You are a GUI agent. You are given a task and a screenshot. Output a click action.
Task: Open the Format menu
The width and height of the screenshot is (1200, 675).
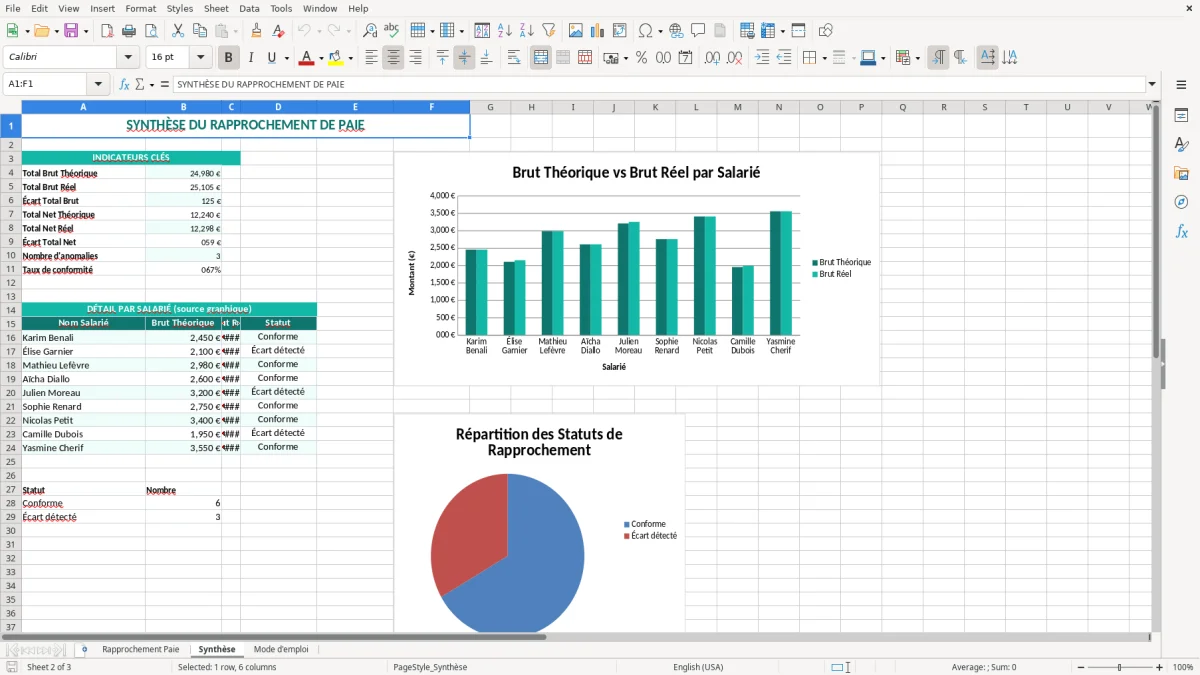(x=140, y=8)
